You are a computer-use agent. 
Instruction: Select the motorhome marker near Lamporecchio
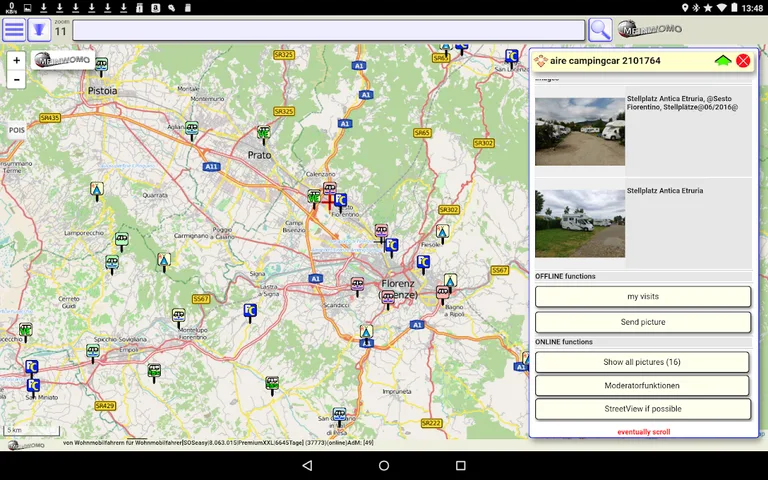tap(121, 240)
